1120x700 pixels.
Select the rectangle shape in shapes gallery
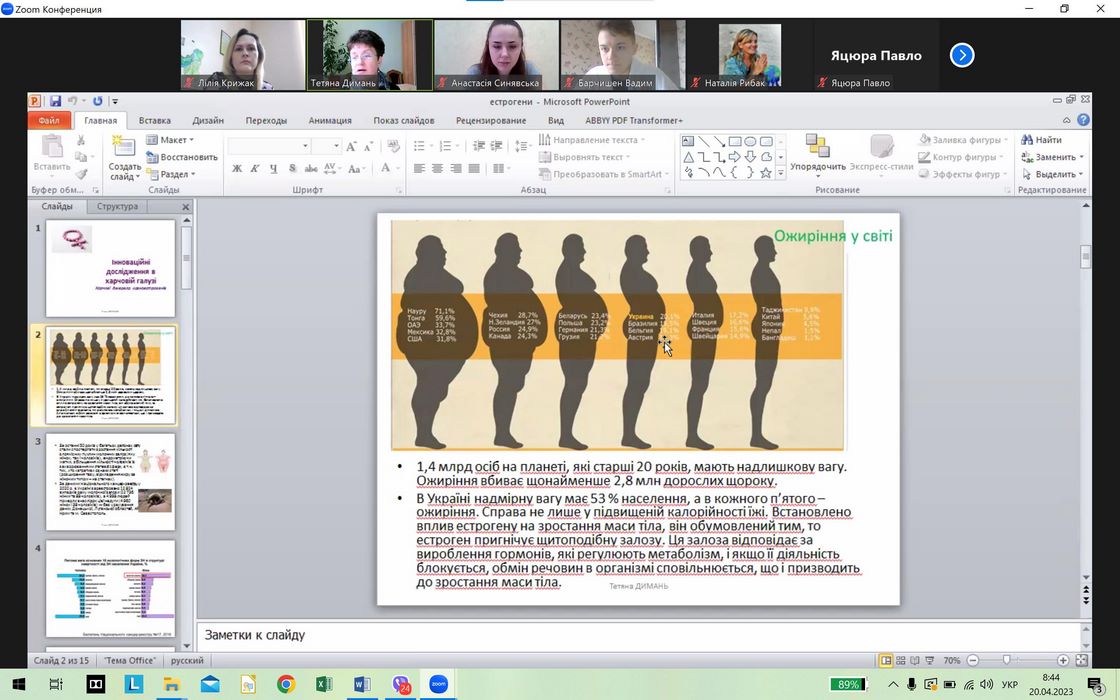735,141
